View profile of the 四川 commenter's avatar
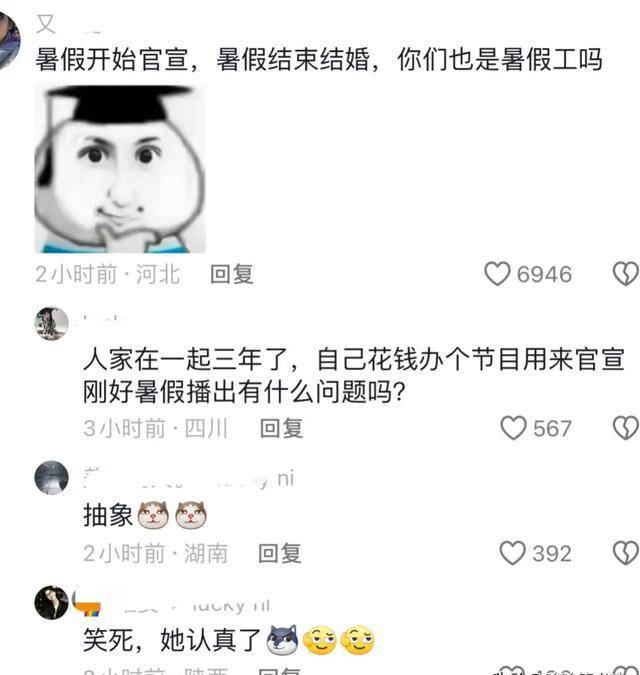The width and height of the screenshot is (640, 675). (52, 323)
